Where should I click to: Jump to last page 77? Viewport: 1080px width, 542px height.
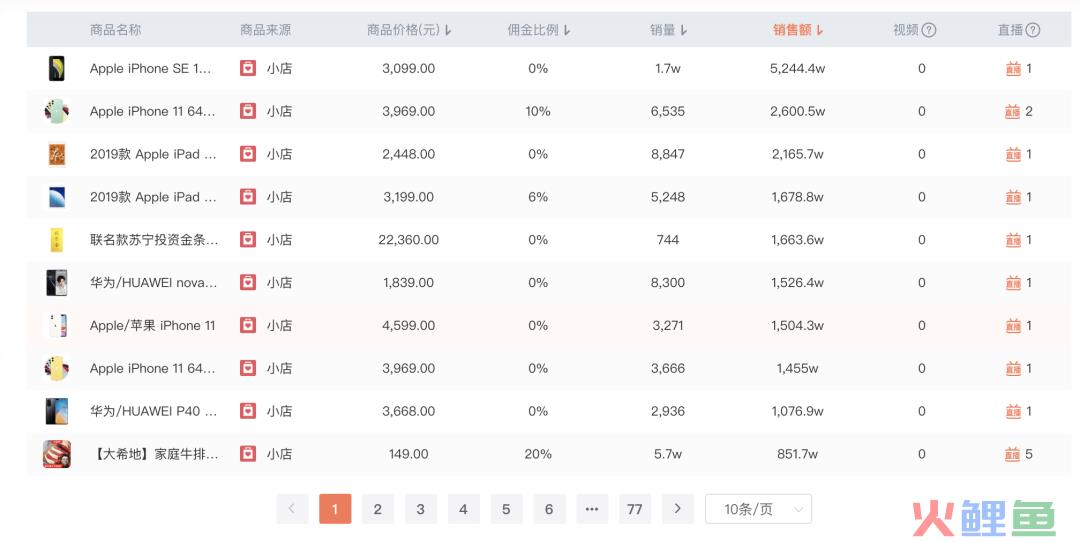tap(634, 509)
